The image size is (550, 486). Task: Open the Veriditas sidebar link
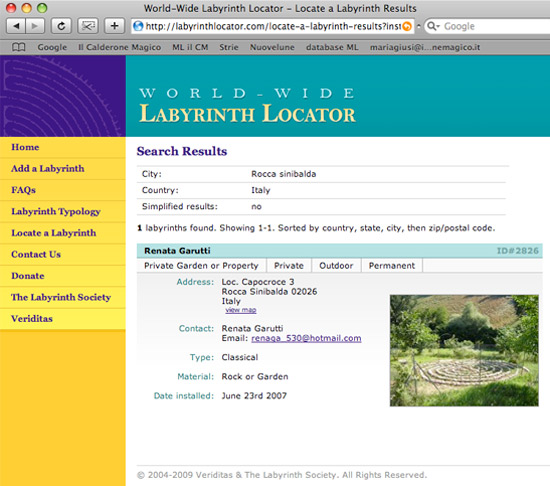coord(32,319)
